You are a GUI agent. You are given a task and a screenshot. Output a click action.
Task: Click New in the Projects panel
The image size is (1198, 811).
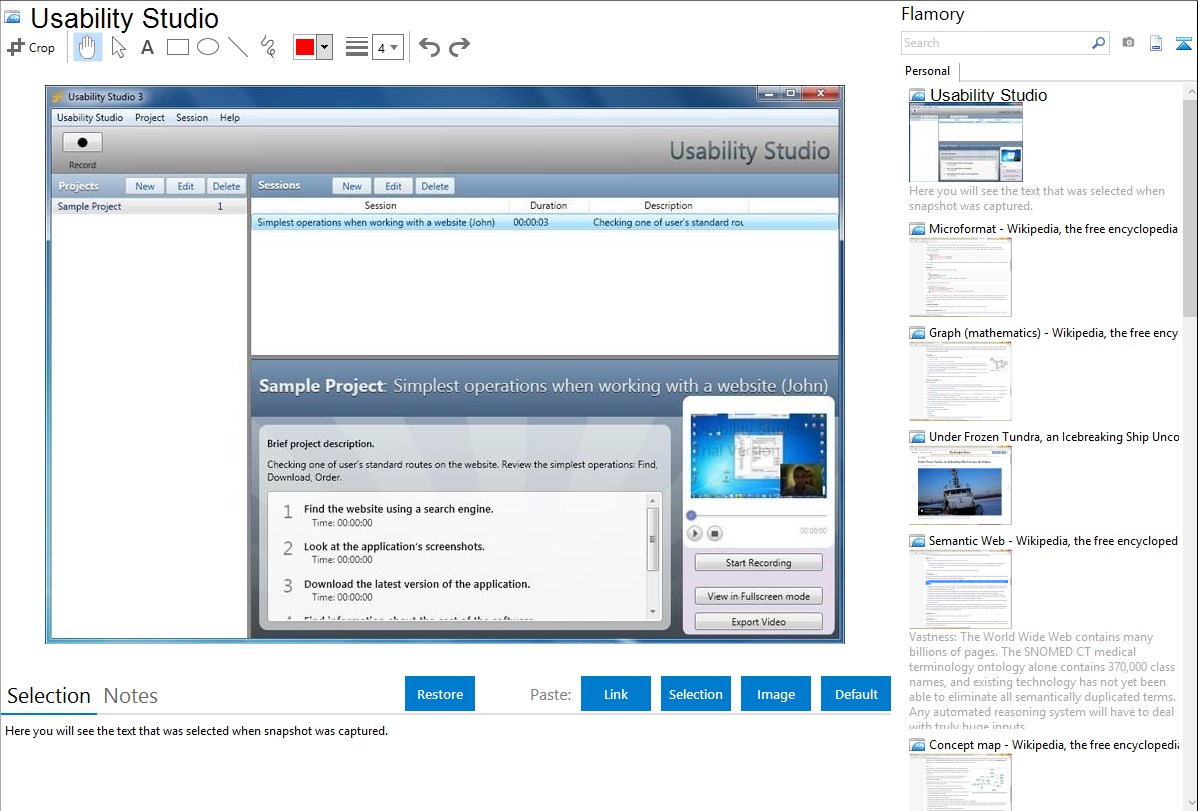(x=145, y=186)
